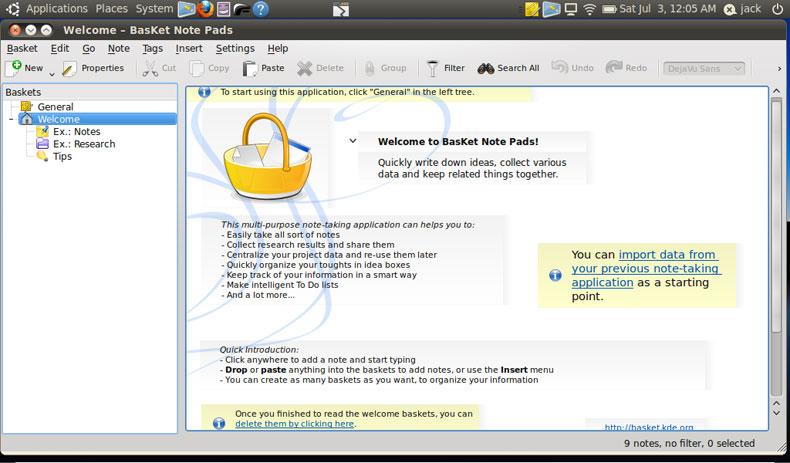This screenshot has height=463, width=790.
Task: Expand the toolbar overflow chevron
Action: 779,69
